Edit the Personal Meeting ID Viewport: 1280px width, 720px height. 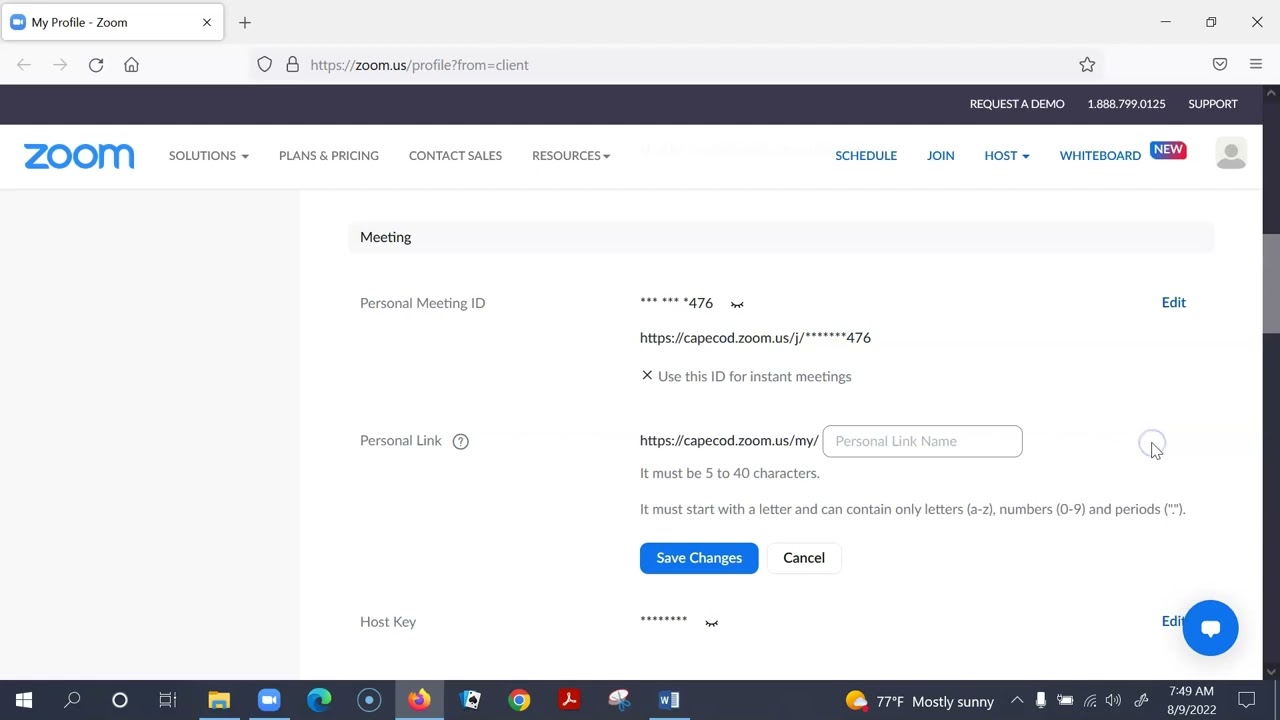pos(1173,302)
